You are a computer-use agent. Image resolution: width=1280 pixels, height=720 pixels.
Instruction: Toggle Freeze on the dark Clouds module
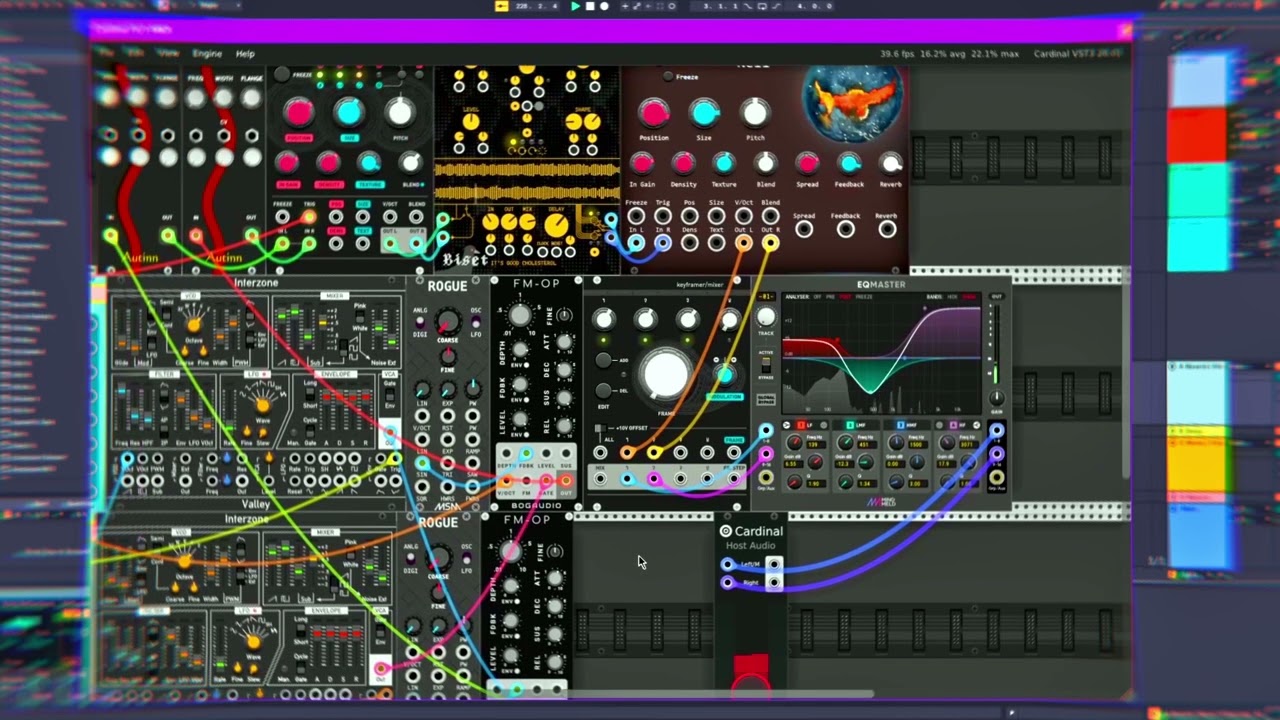pyautogui.click(x=282, y=75)
